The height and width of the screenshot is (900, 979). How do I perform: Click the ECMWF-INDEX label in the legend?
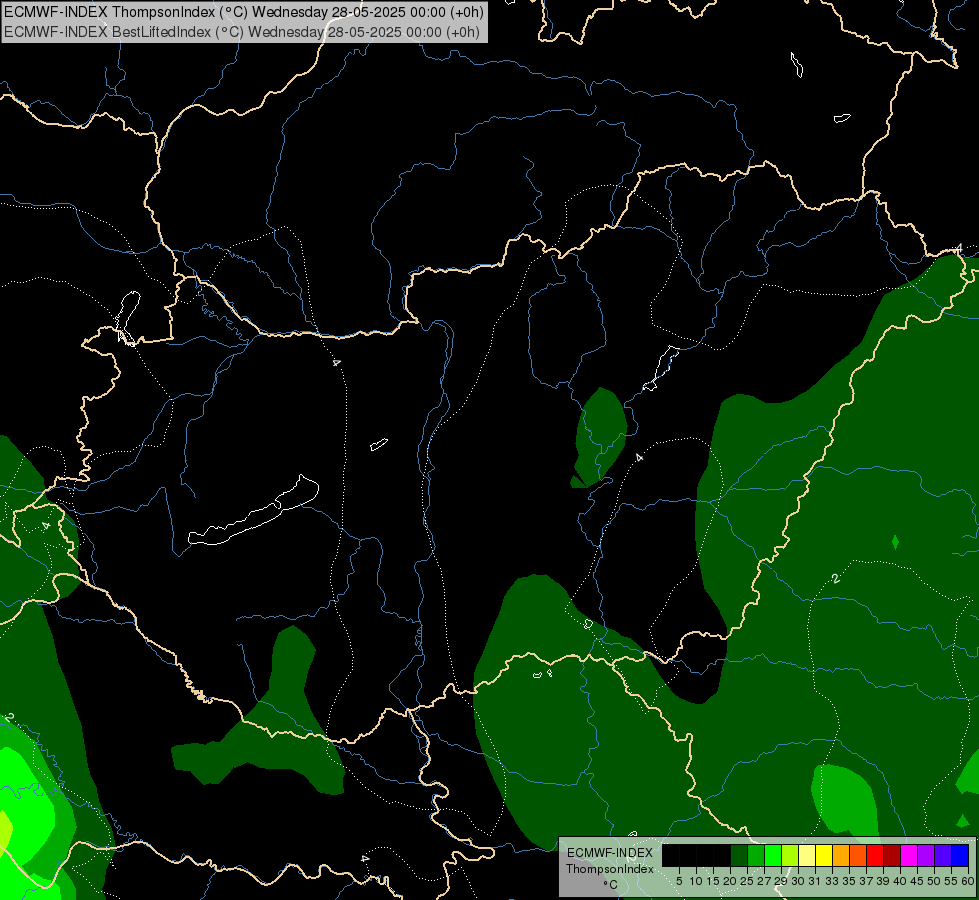click(610, 853)
